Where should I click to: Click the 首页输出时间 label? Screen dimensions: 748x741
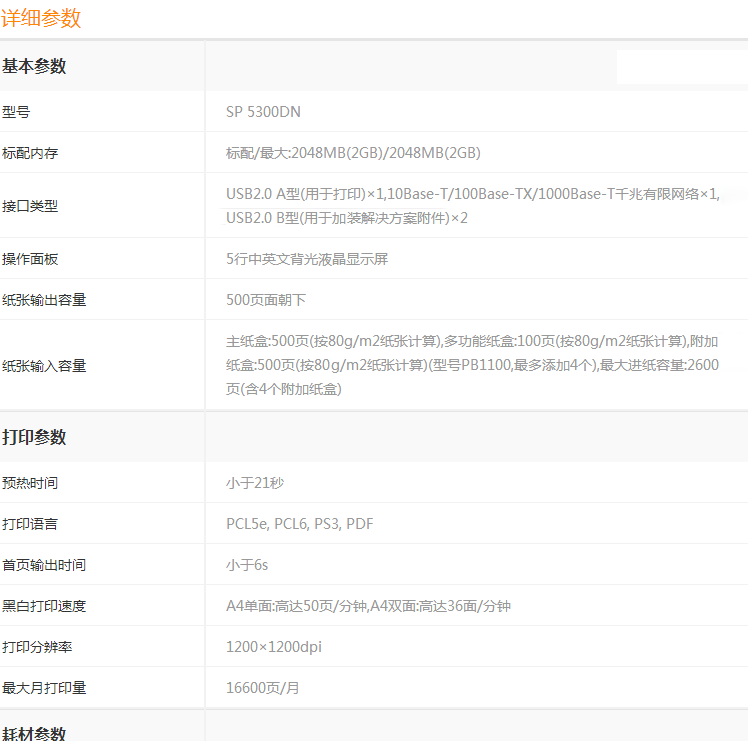(x=44, y=565)
